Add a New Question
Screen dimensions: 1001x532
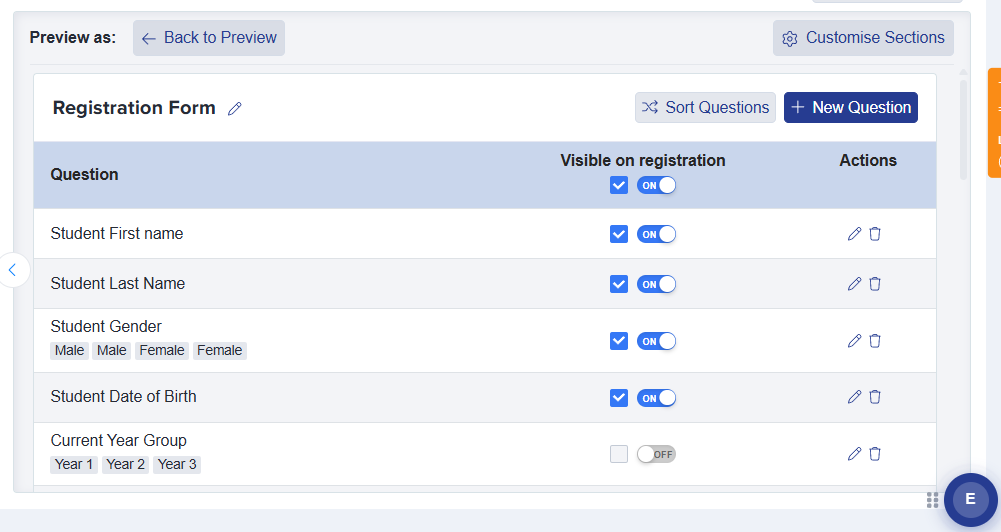click(851, 107)
